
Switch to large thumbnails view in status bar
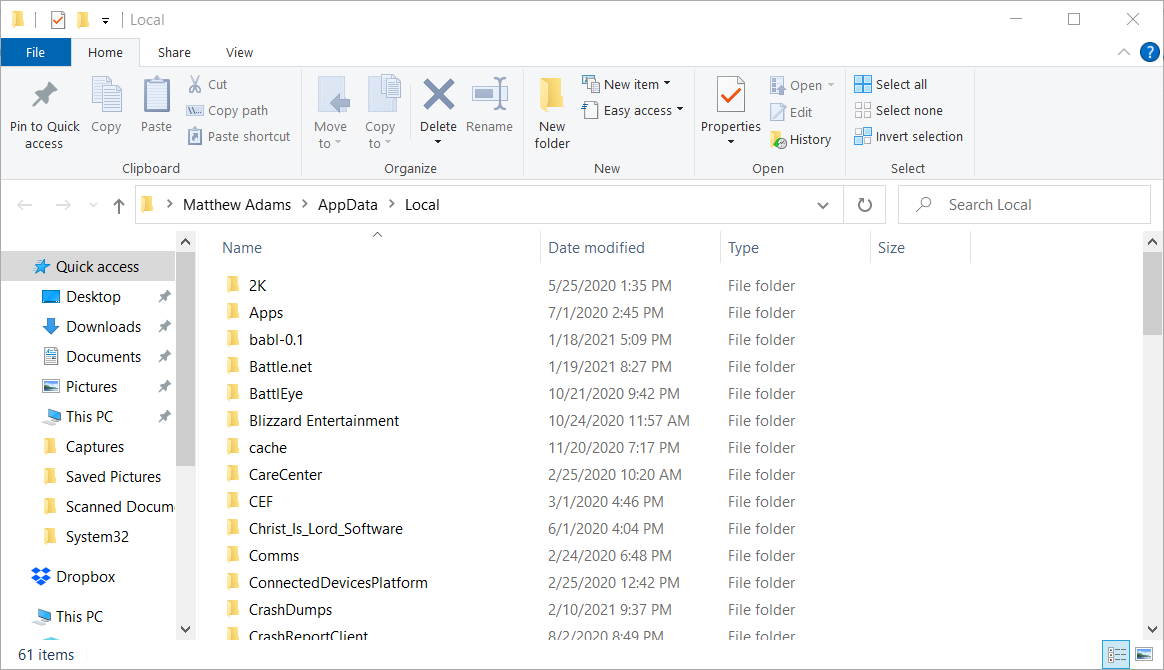coord(1144,654)
